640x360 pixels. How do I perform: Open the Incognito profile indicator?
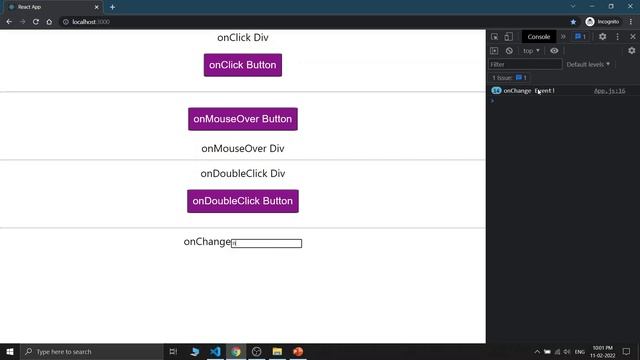pos(602,22)
